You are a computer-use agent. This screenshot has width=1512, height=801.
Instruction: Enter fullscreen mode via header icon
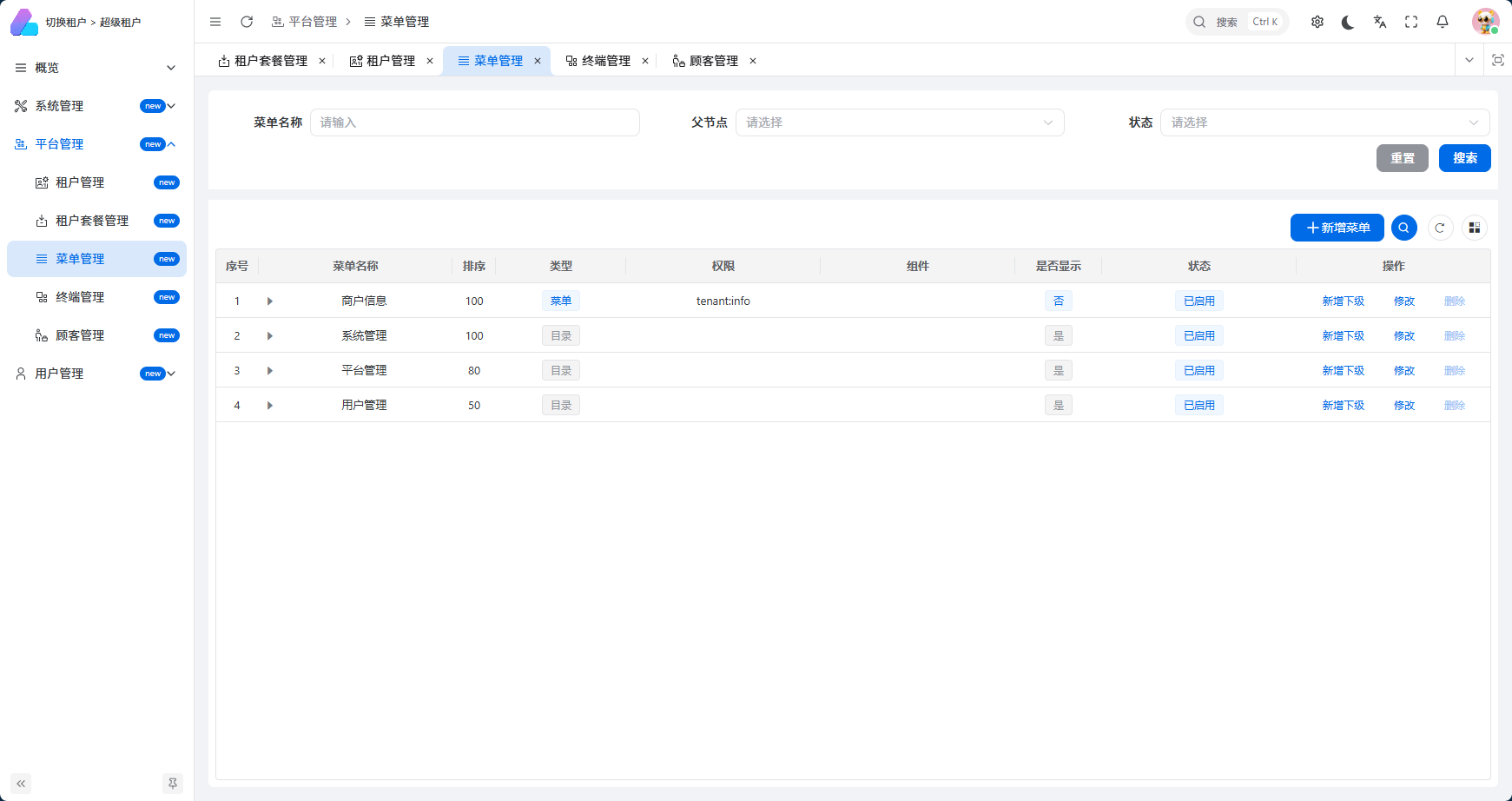click(x=1411, y=22)
